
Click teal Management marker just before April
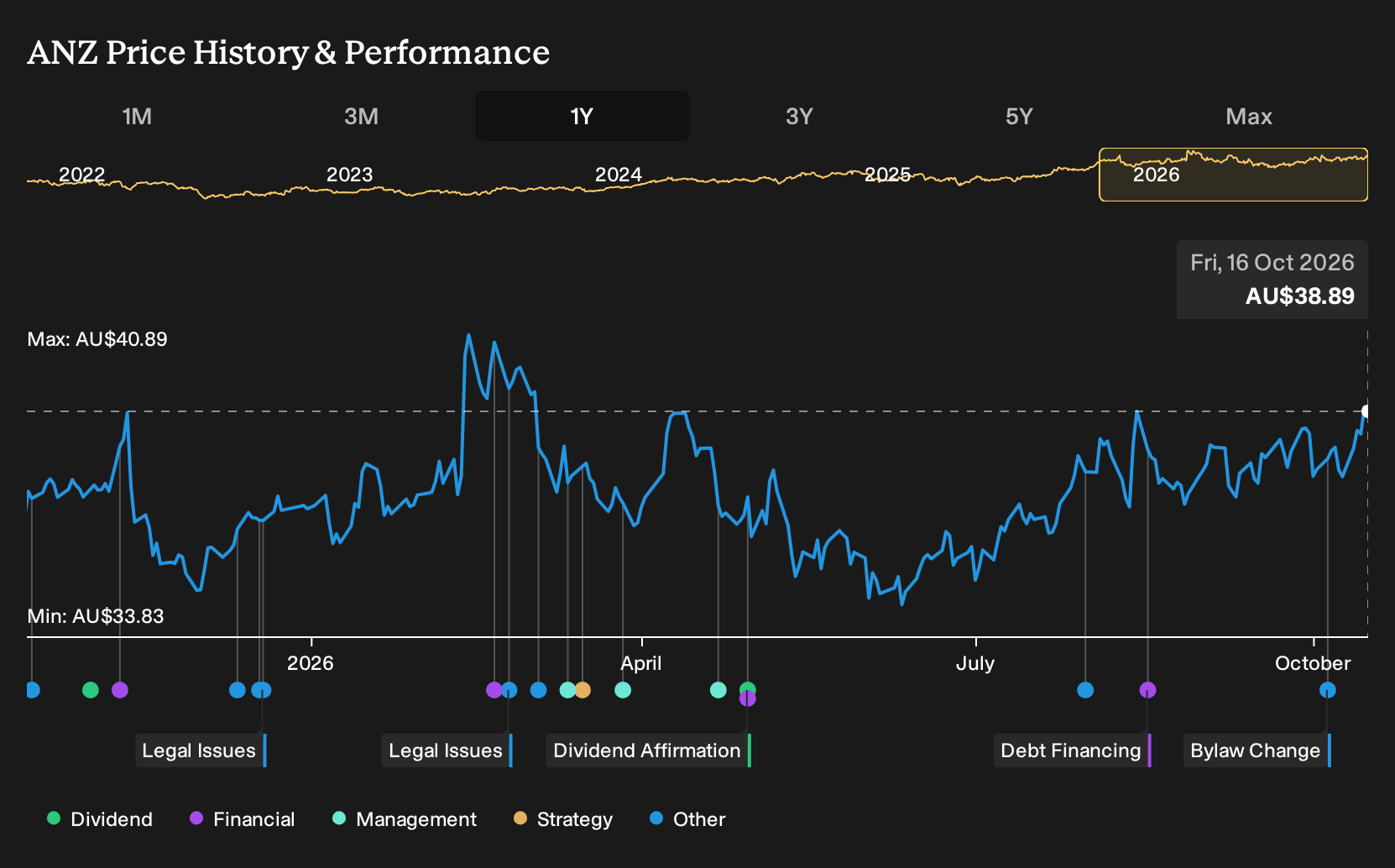(x=623, y=690)
